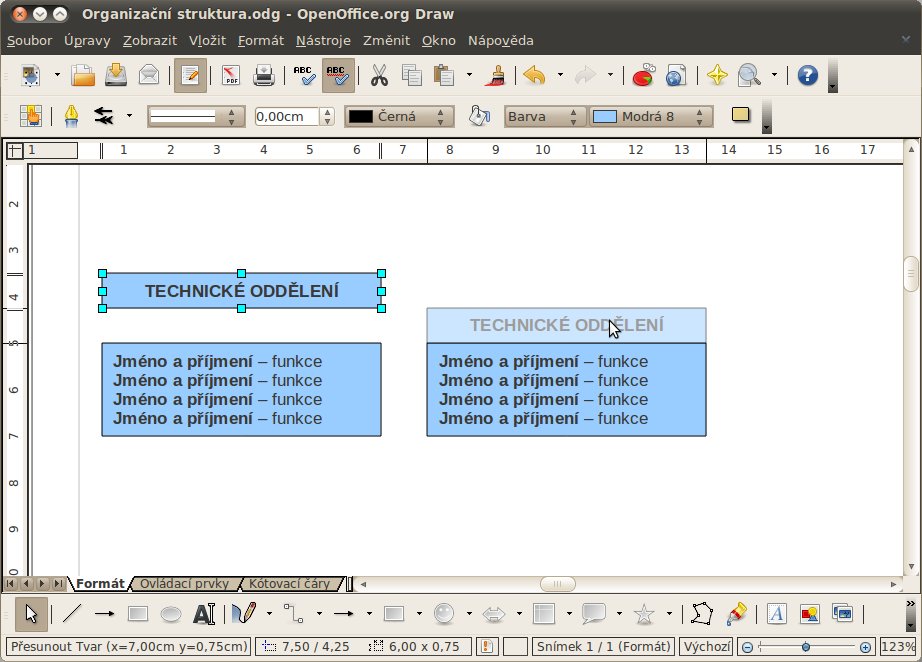Activate Format Paintbrush icon
Screen dimensions: 922x662
pos(495,75)
